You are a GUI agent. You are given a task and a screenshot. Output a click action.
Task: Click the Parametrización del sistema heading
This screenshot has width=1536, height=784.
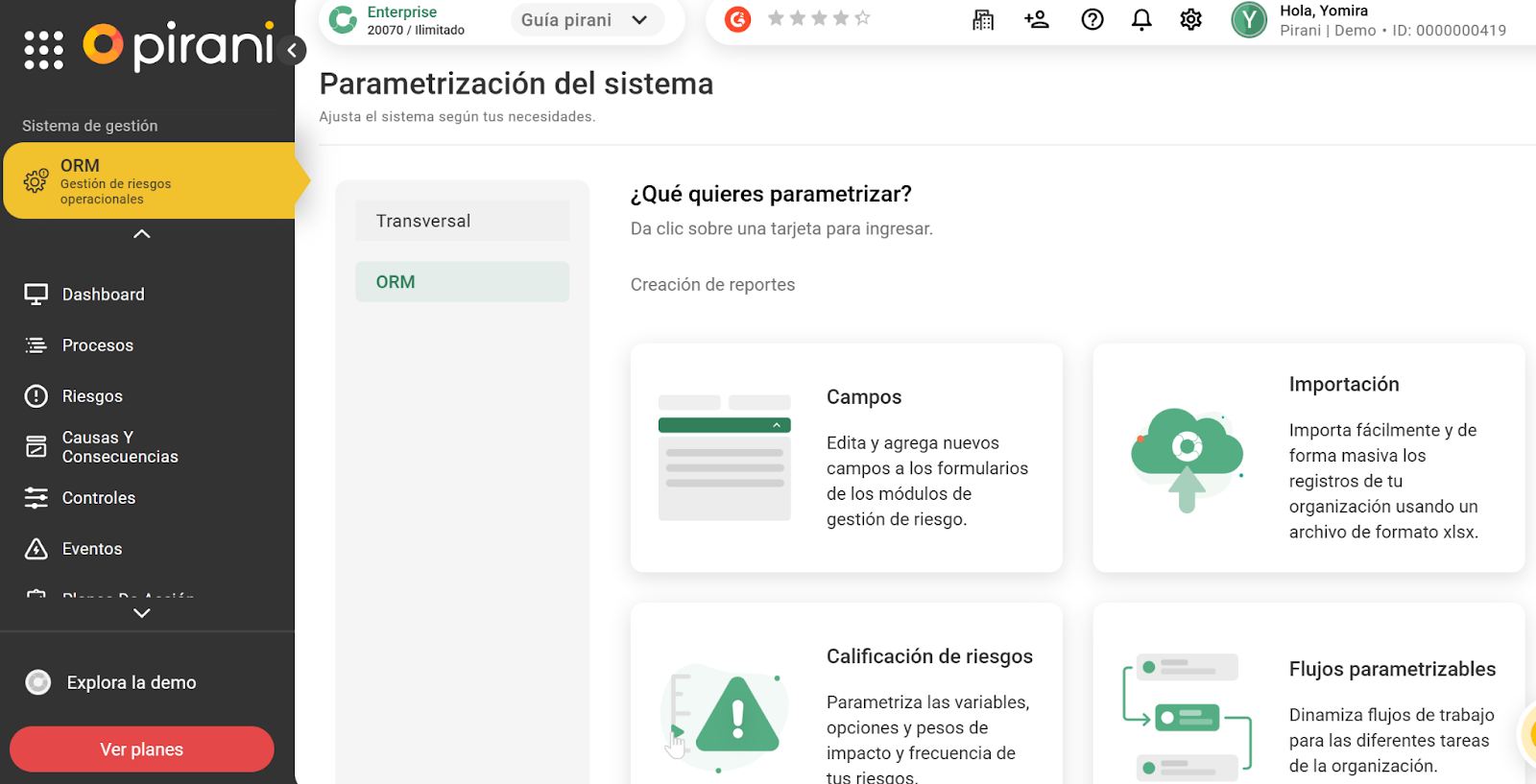(x=516, y=84)
